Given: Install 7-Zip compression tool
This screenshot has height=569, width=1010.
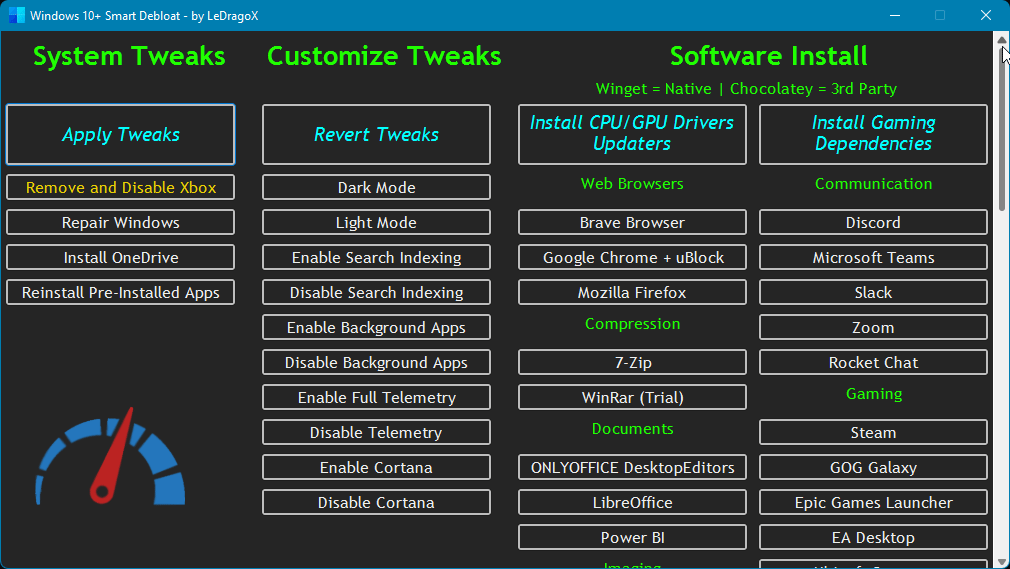Looking at the screenshot, I should point(632,362).
